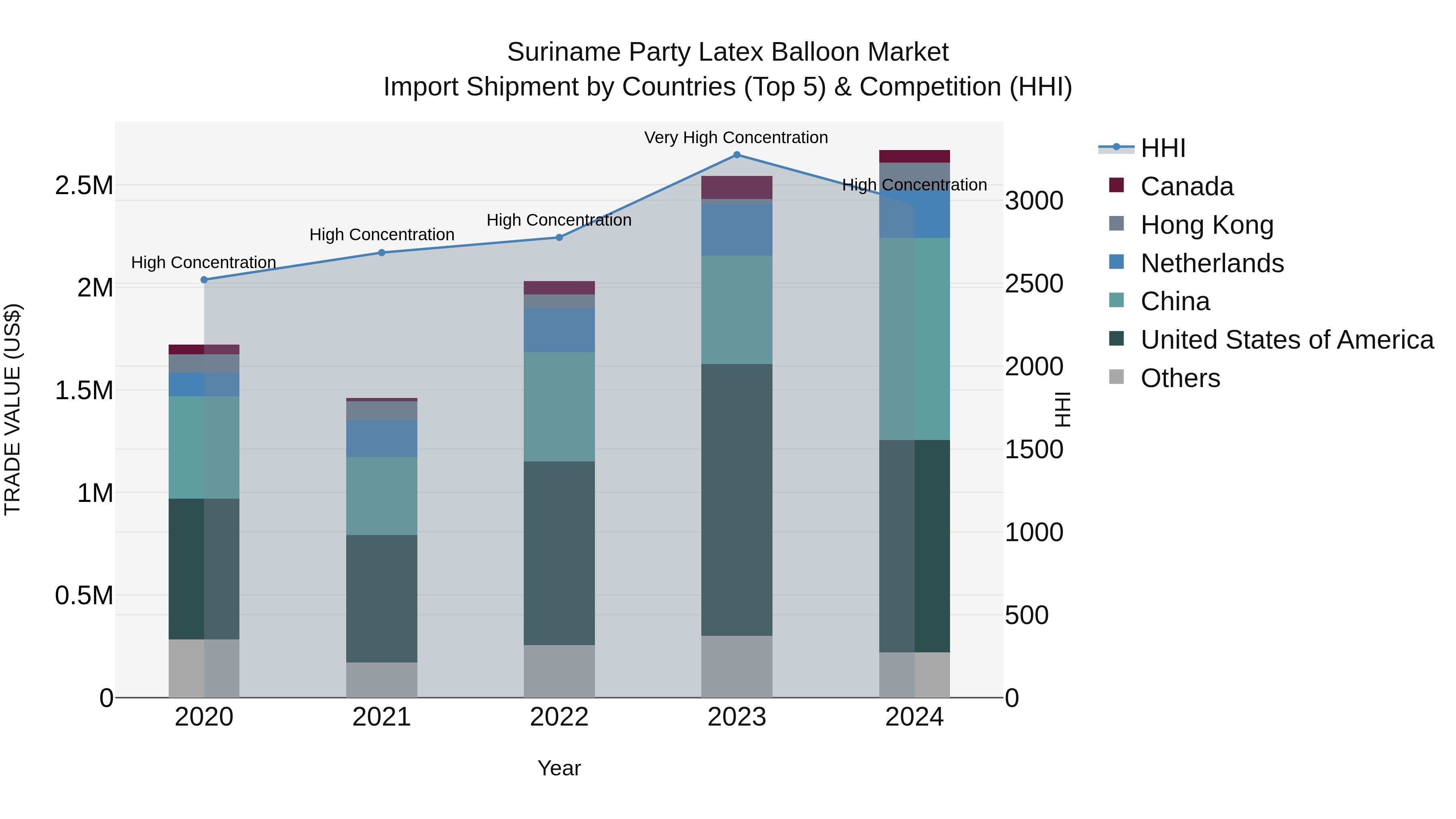
Task: Click the '500' right axis tick
Action: (x=1027, y=615)
